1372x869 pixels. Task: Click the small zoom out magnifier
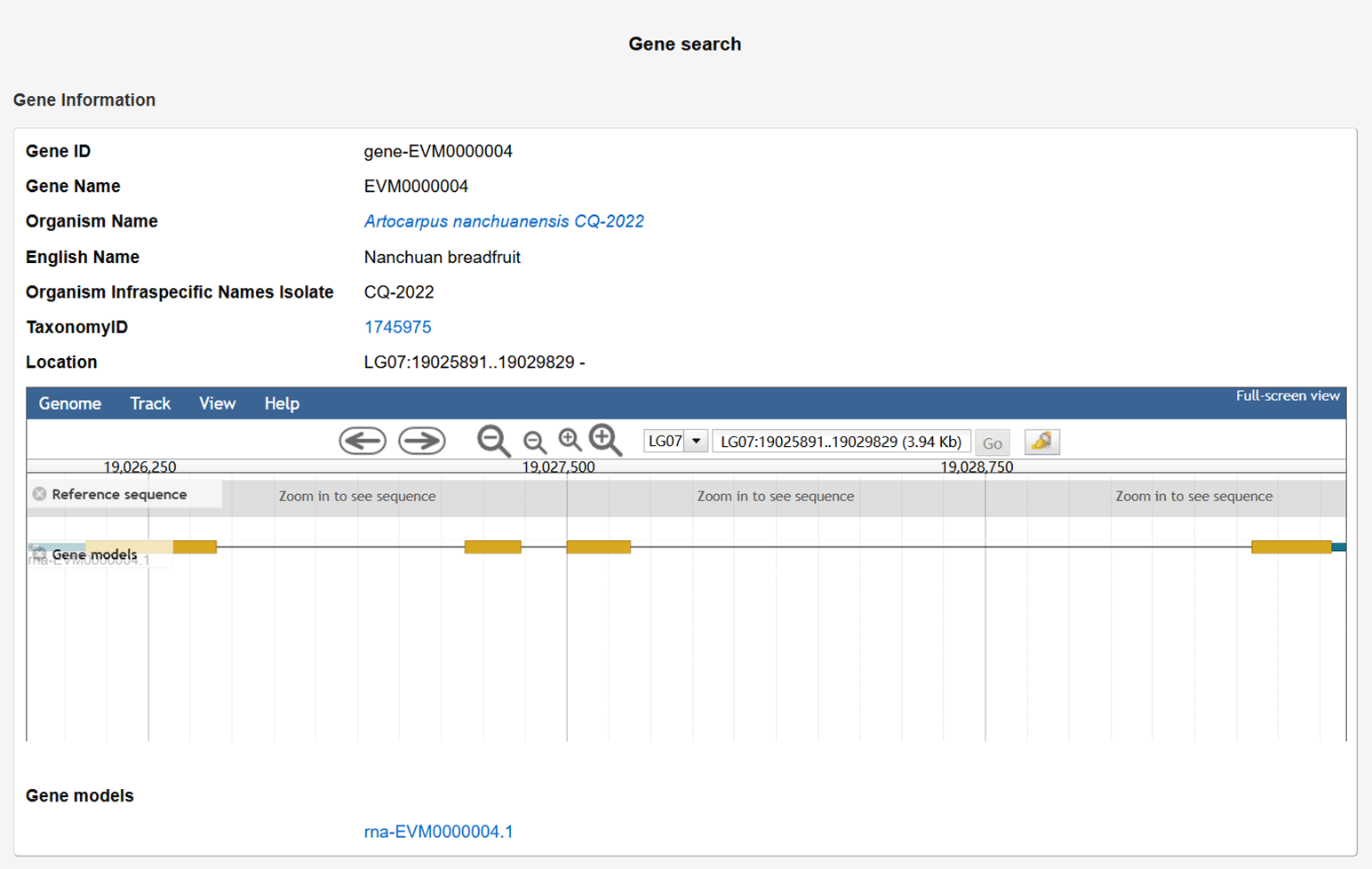click(534, 442)
